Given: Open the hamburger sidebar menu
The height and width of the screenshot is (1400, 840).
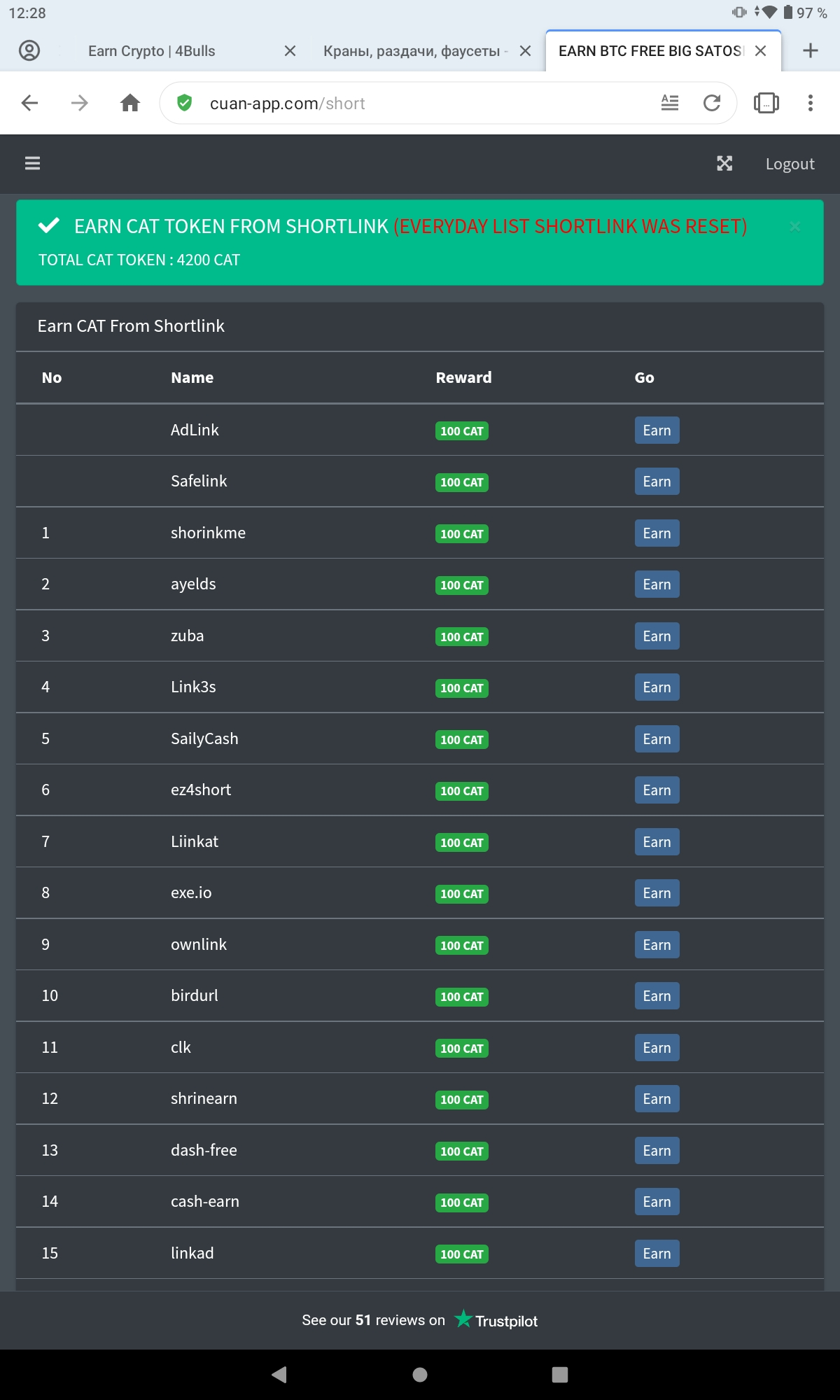Looking at the screenshot, I should tap(32, 163).
